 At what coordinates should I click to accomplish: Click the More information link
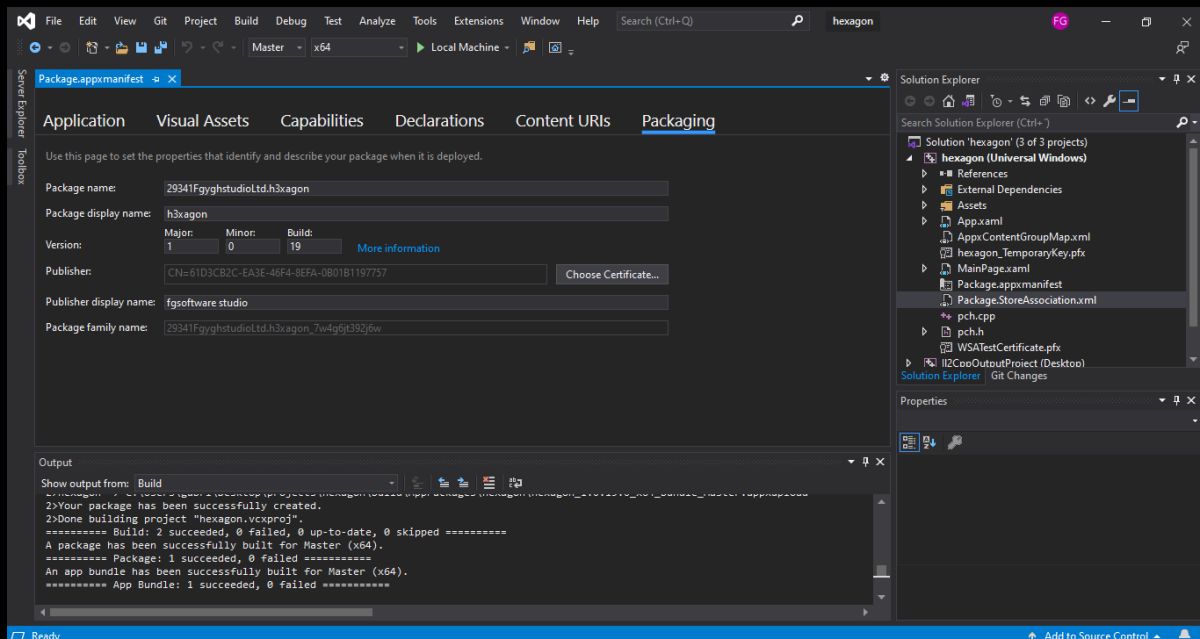point(398,249)
